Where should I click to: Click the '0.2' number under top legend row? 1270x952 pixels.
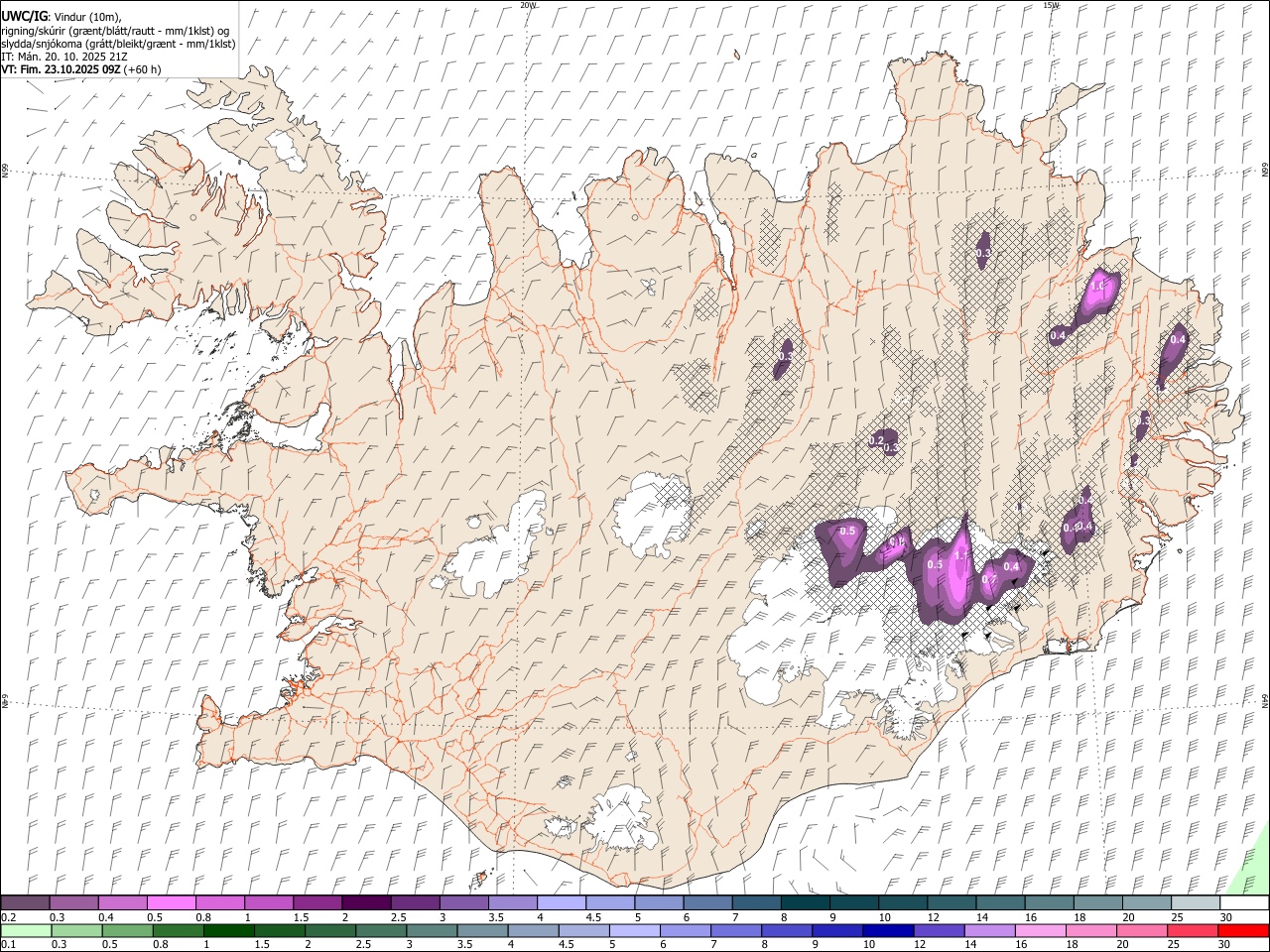[x=8, y=917]
